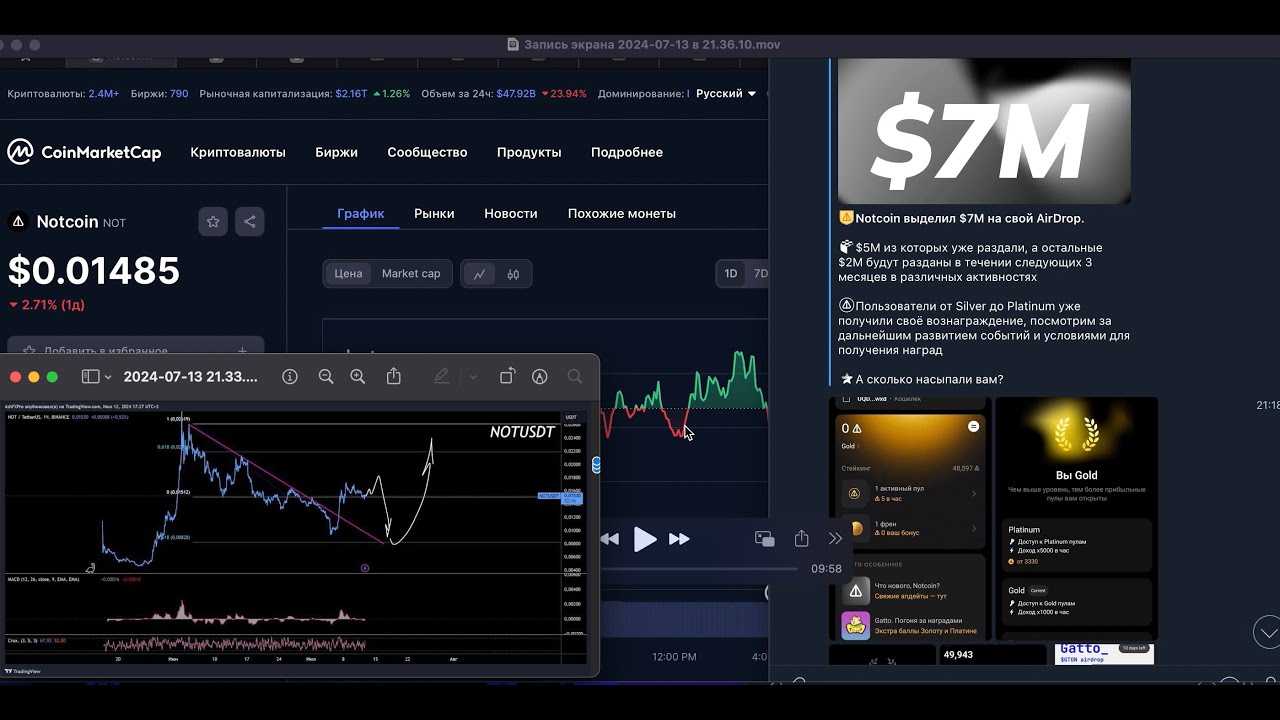This screenshot has height=720, width=1280.
Task: Open the График tab
Action: pos(361,213)
